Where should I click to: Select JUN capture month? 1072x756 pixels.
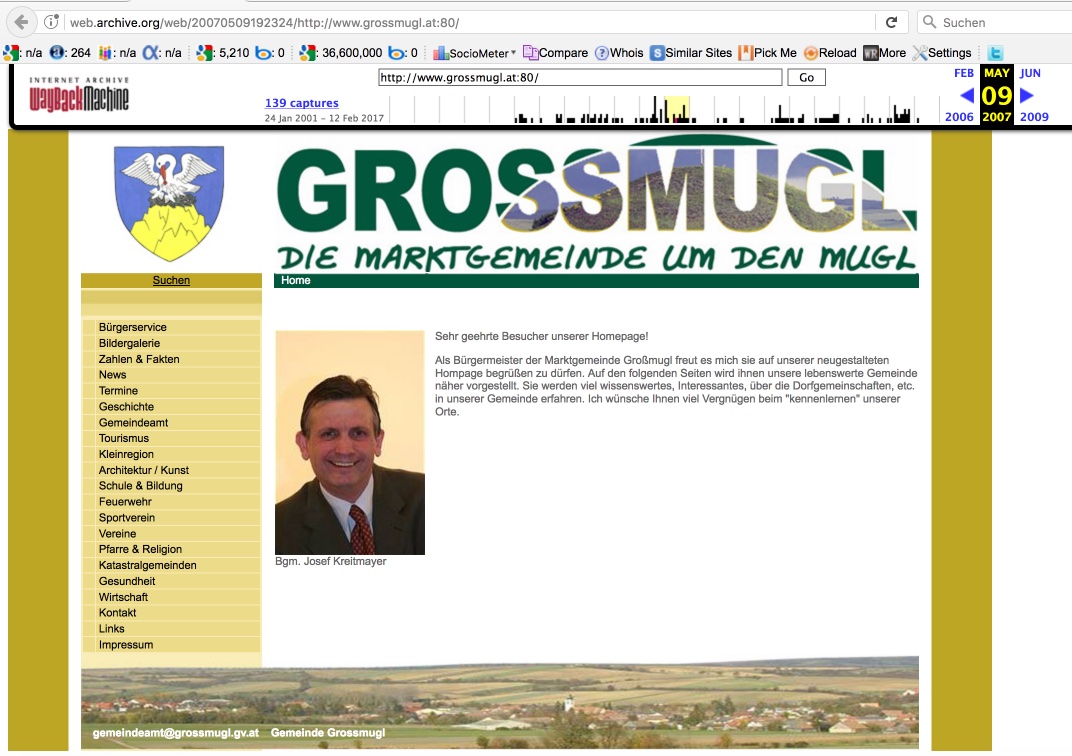[x=1030, y=73]
